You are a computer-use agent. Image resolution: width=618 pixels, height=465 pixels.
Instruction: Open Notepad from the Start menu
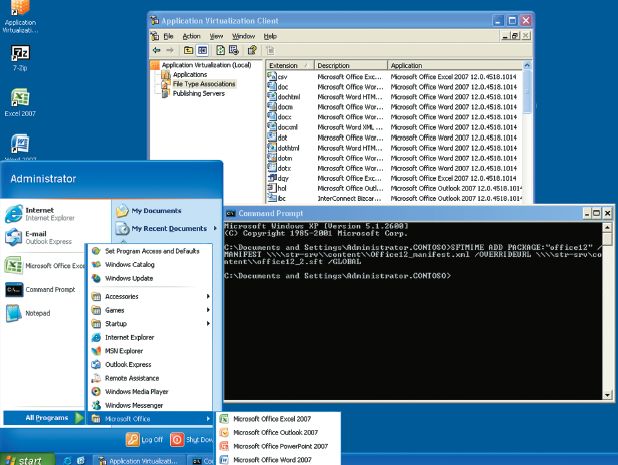tap(40, 313)
